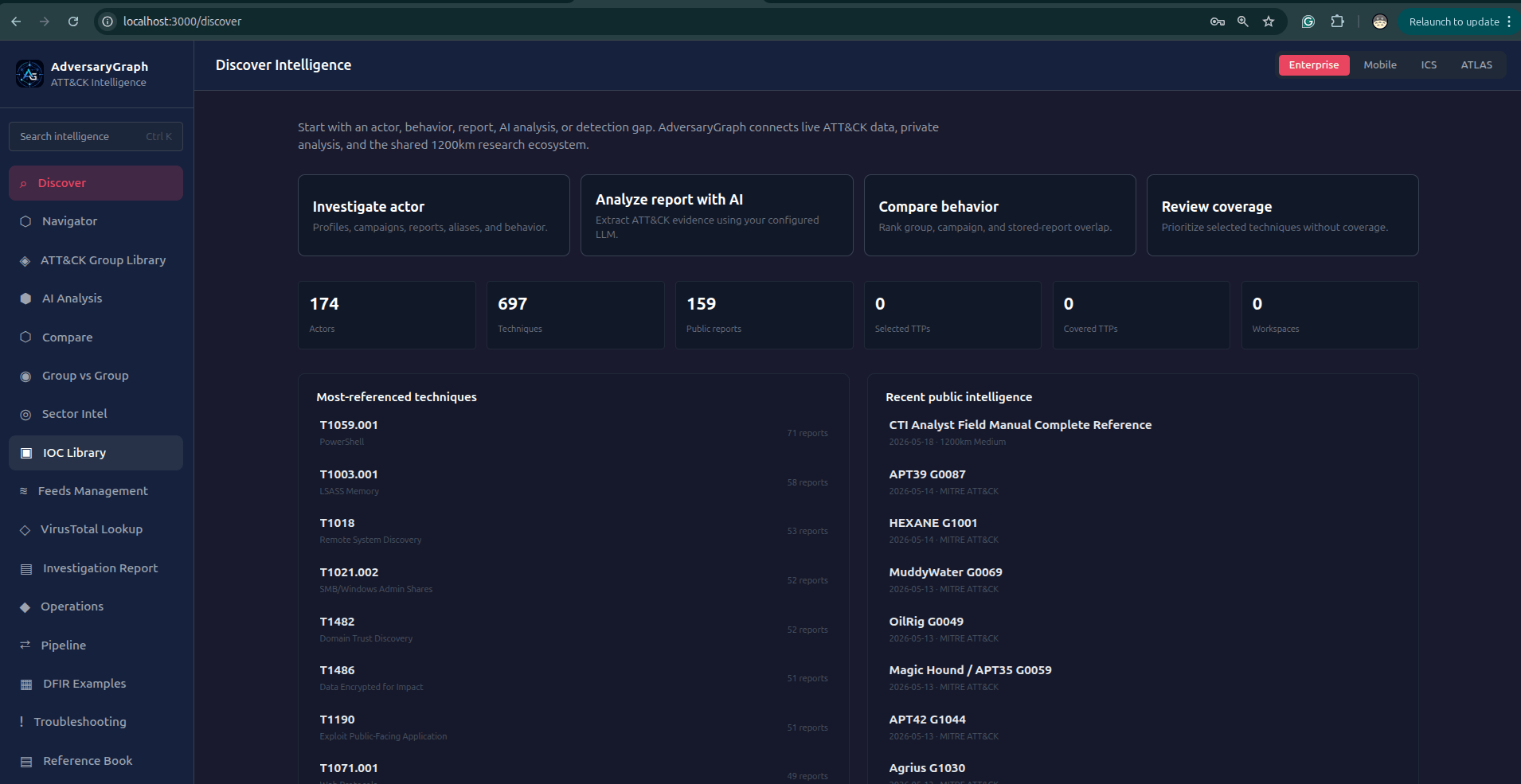Open the Analyze report with AI card
This screenshot has height=784, width=1521.
(717, 216)
